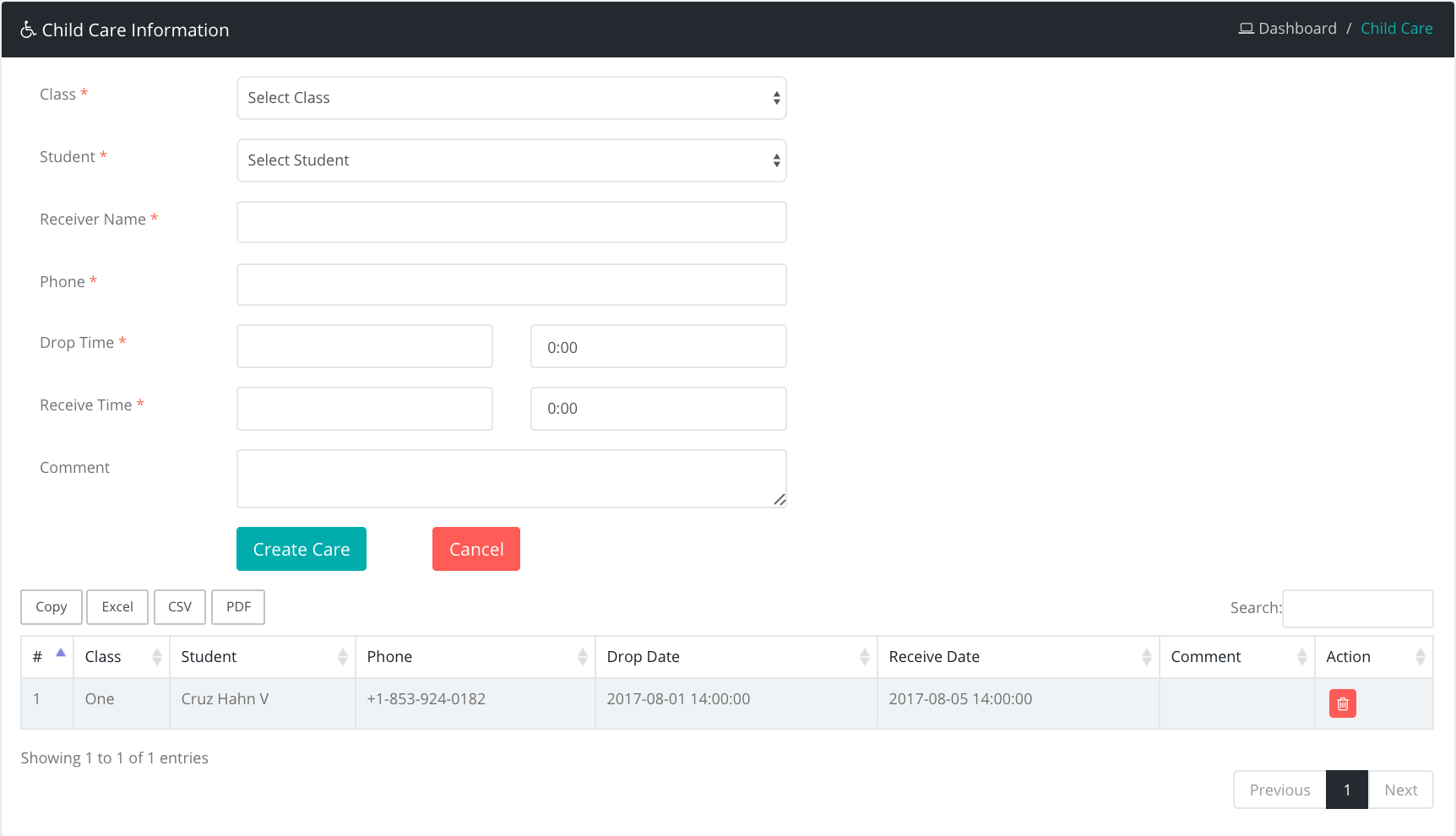Click the Create Care button
The height and width of the screenshot is (836, 1456).
(x=302, y=549)
